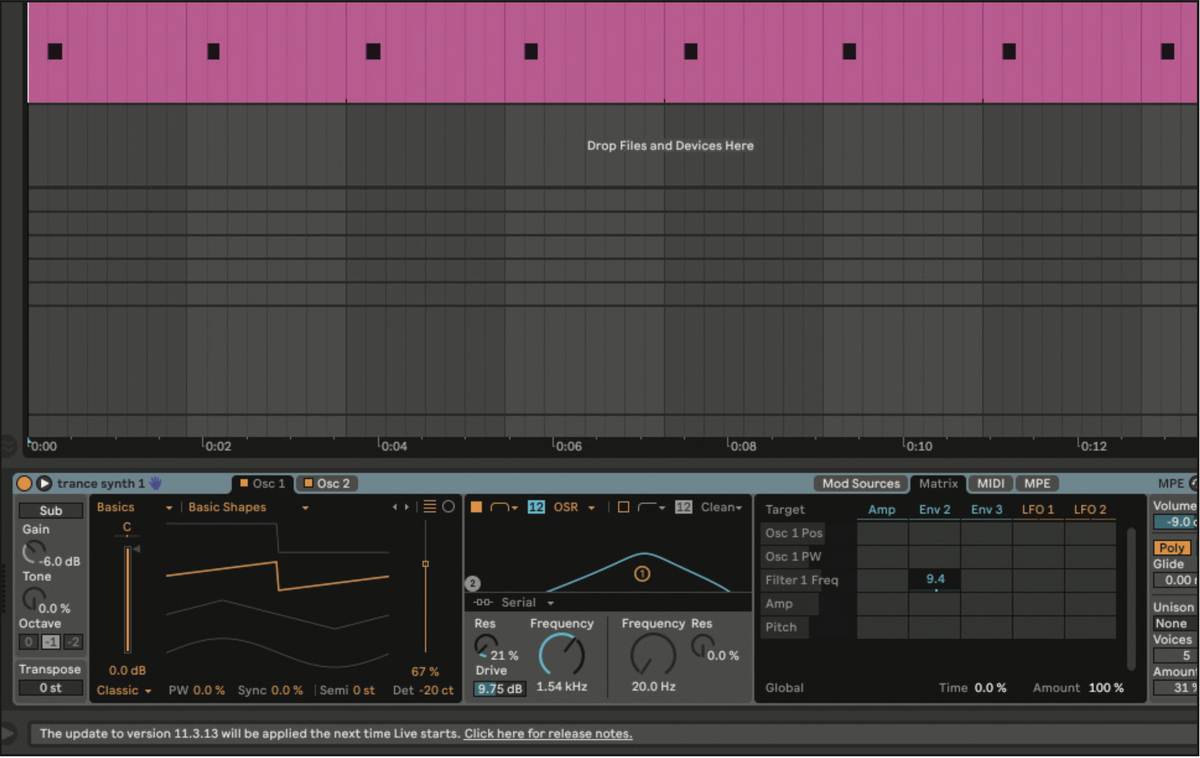Select Sub octave 0

[29, 642]
